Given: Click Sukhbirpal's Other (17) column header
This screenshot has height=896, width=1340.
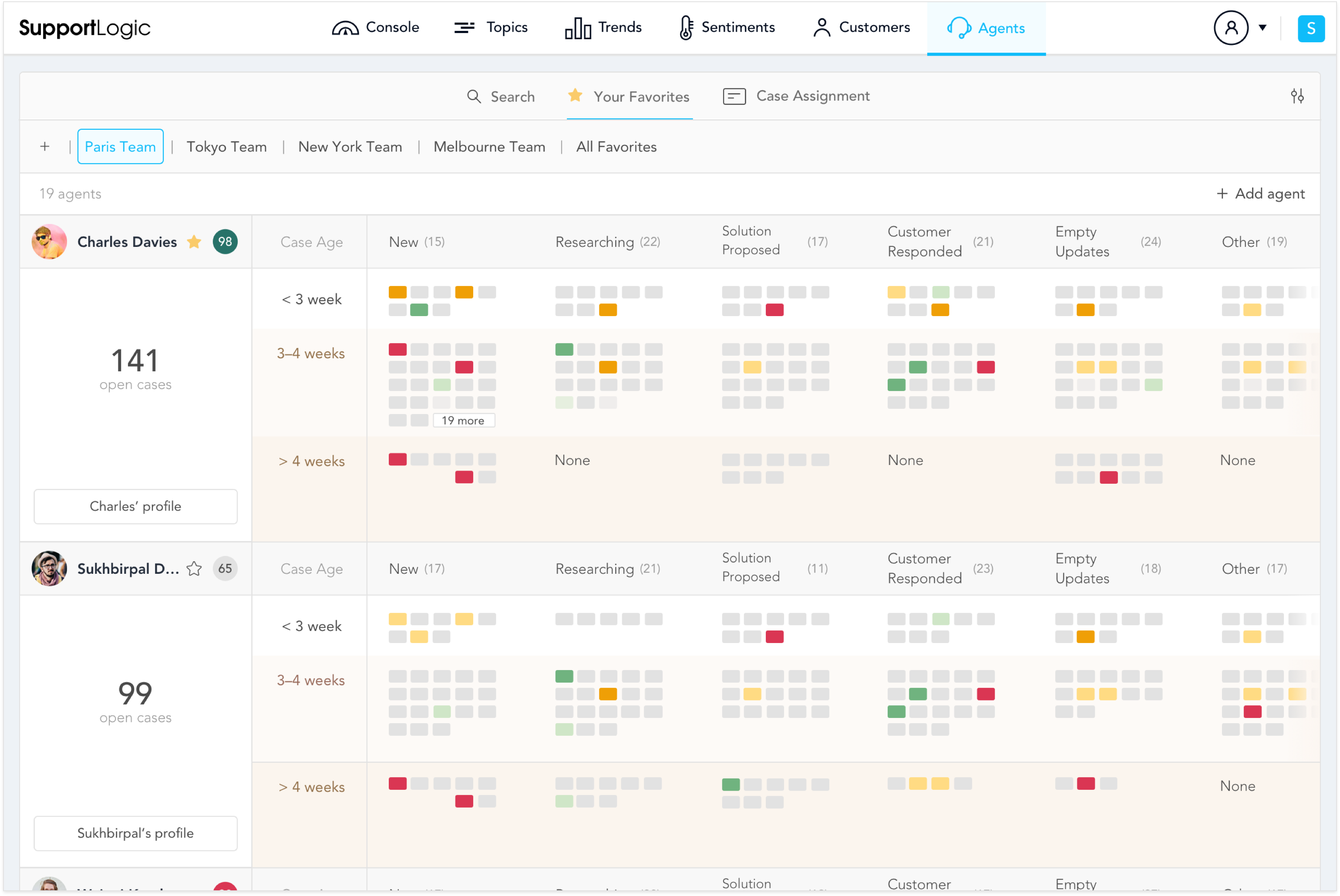Looking at the screenshot, I should [x=1254, y=569].
